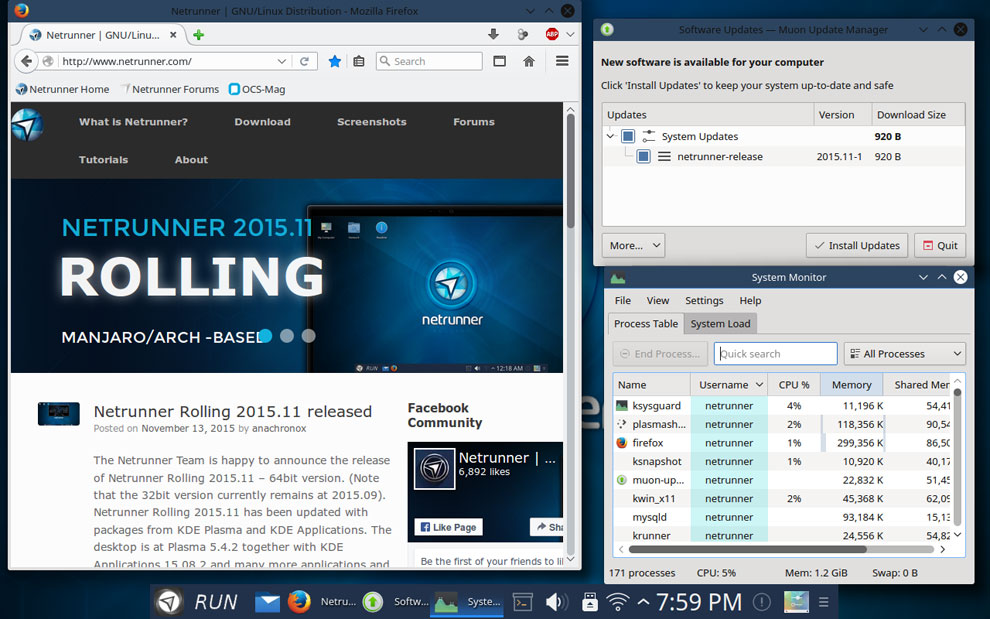Focus the Quick search field in System Monitor
The image size is (990, 619).
(x=776, y=354)
